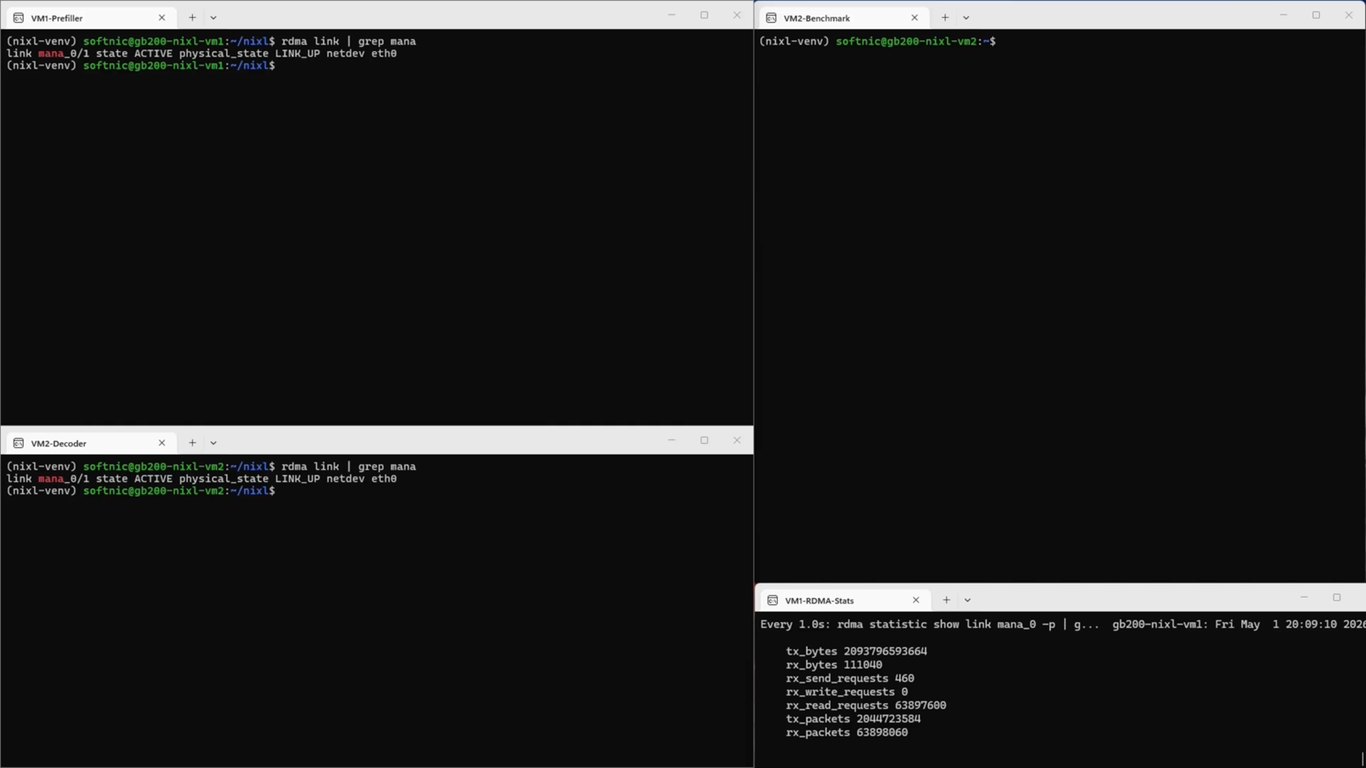Viewport: 1366px width, 768px height.
Task: Expand profile dropdown in VM2-Benchmark window
Action: 966,18
